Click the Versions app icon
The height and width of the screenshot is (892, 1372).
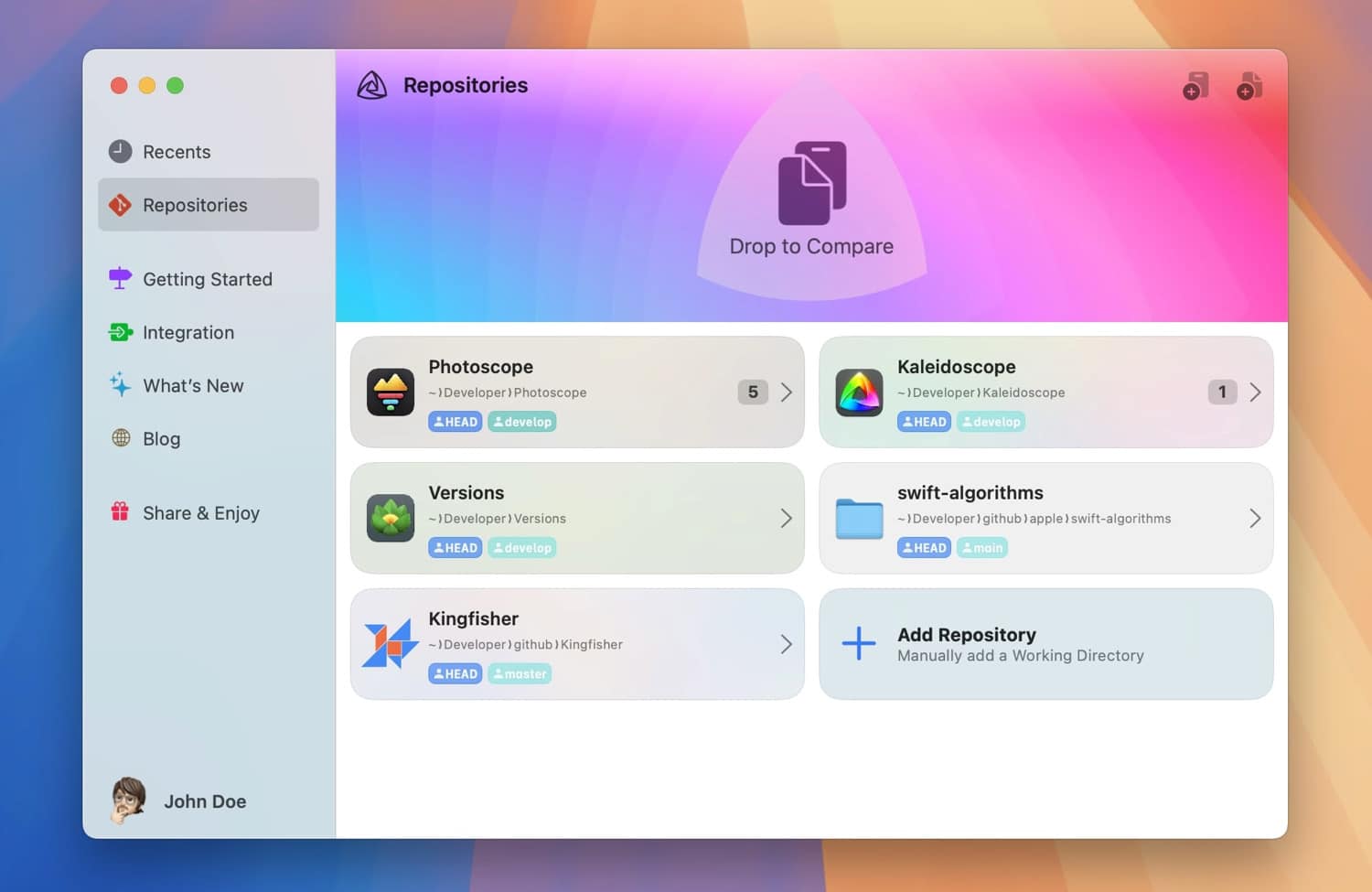point(391,518)
